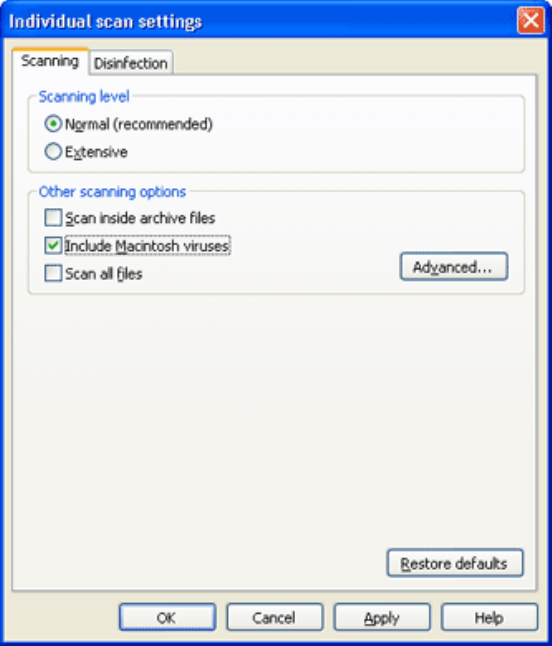Close the dialog with the red X
This screenshot has height=646, width=552.
click(x=531, y=20)
